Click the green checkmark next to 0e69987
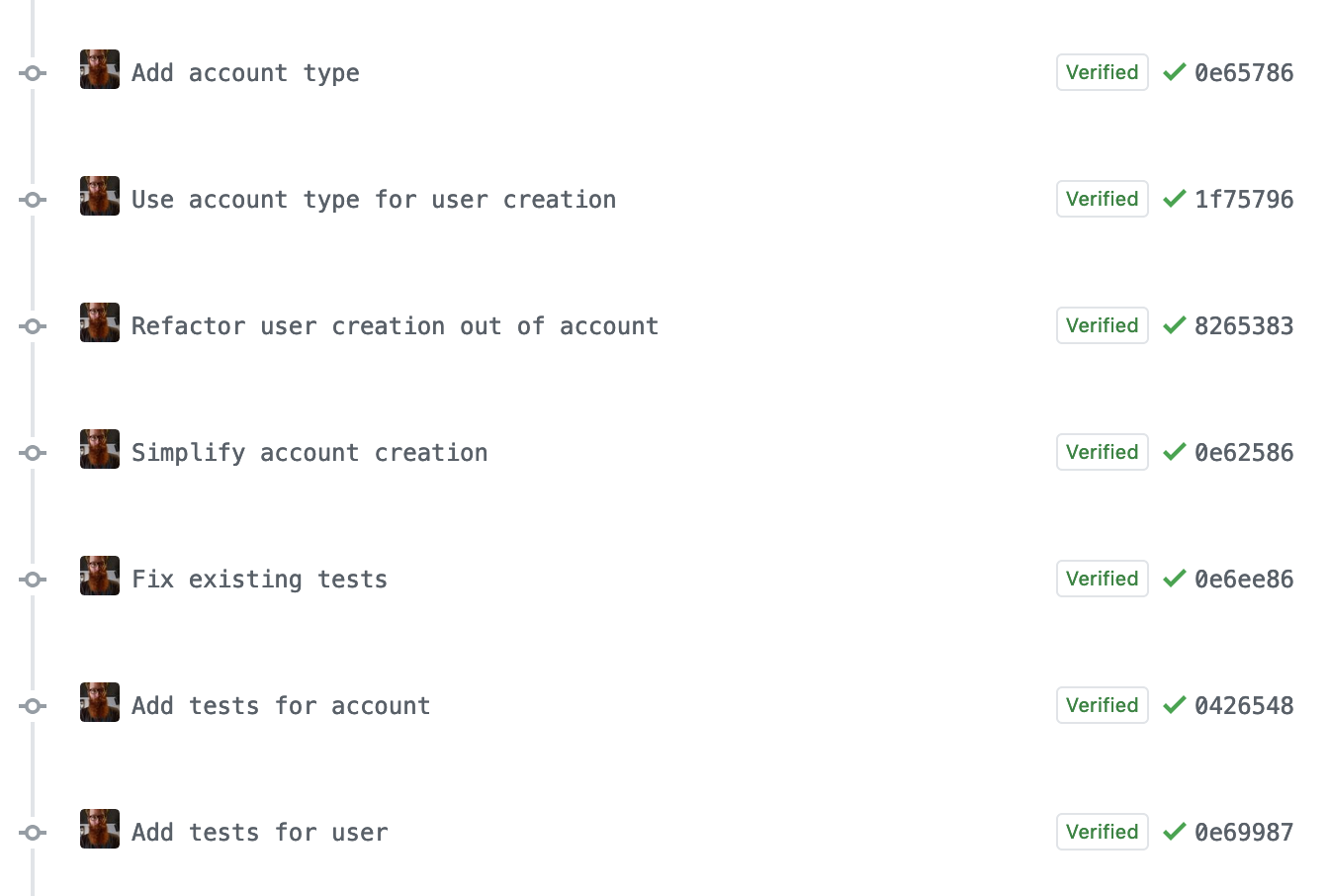The image size is (1329, 896). pos(1175,832)
